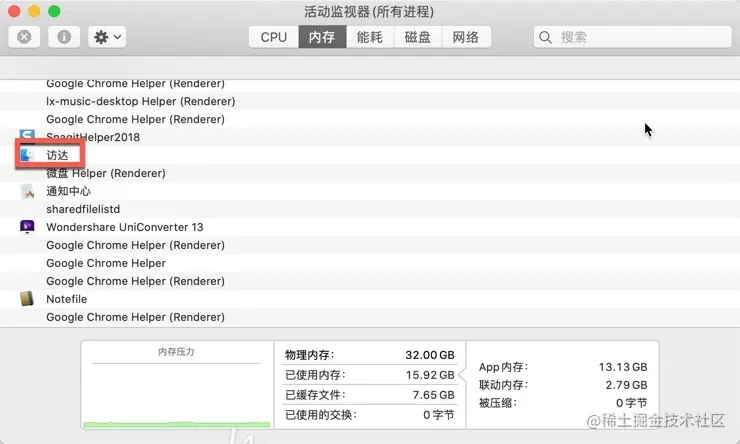Click the 联动内存 2.79 GB value
Image resolution: width=740 pixels, height=444 pixels.
(x=626, y=385)
